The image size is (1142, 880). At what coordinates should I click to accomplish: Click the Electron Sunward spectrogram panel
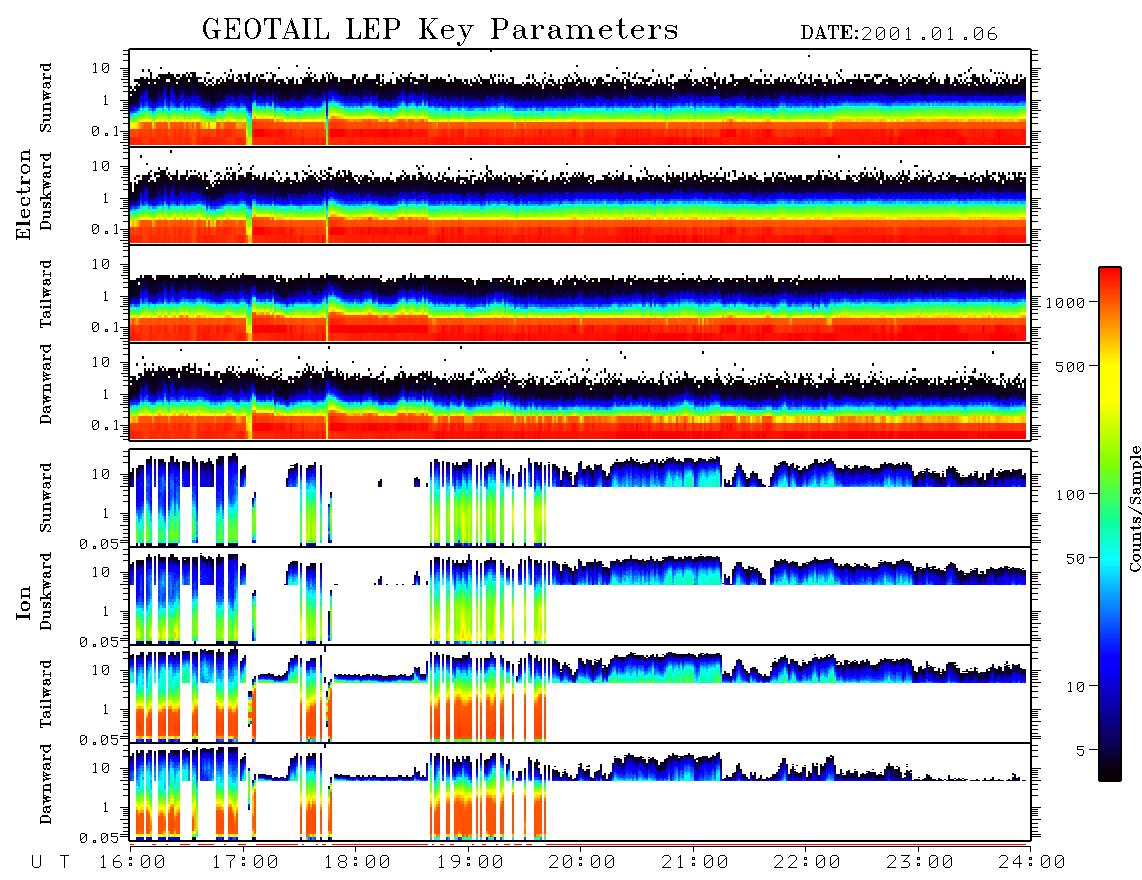(x=580, y=98)
